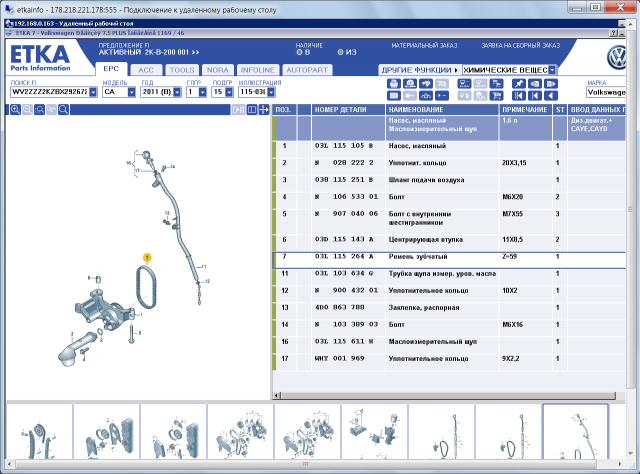Open the ИЛЛЮСТРАЦИЯ dropdown
The width and height of the screenshot is (640, 474).
click(271, 92)
